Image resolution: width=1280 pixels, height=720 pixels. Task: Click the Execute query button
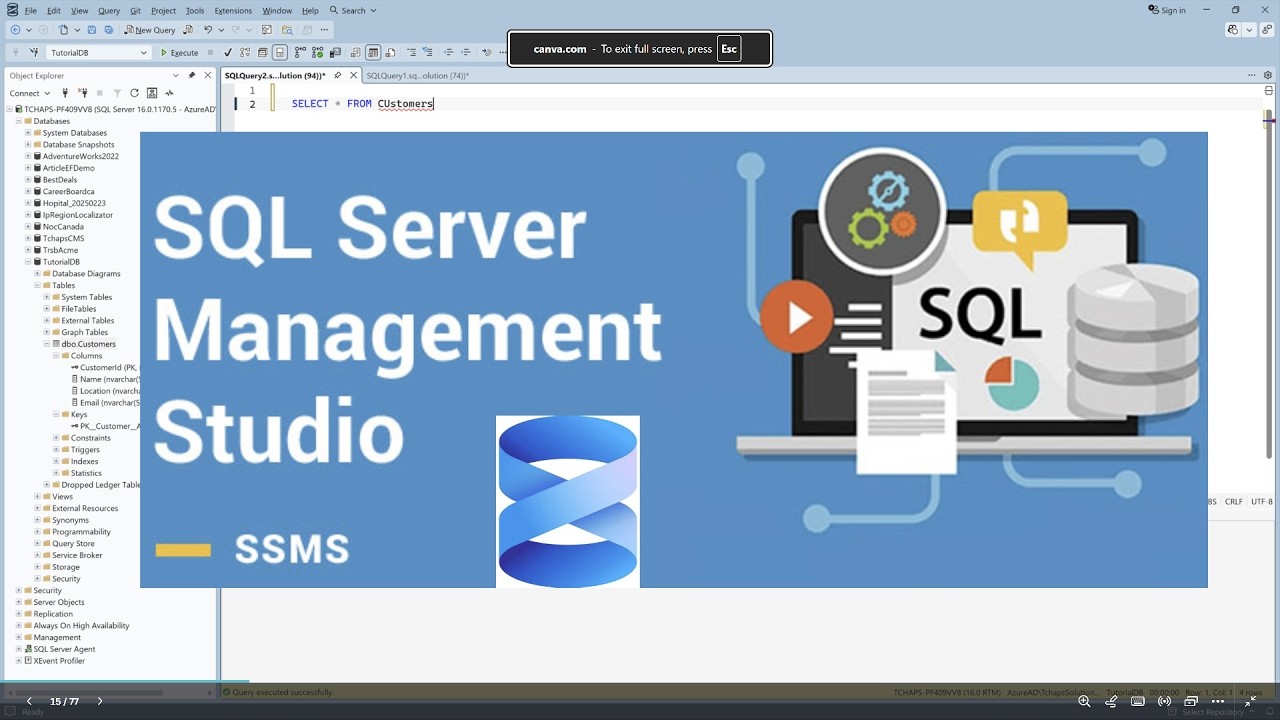pyautogui.click(x=180, y=52)
